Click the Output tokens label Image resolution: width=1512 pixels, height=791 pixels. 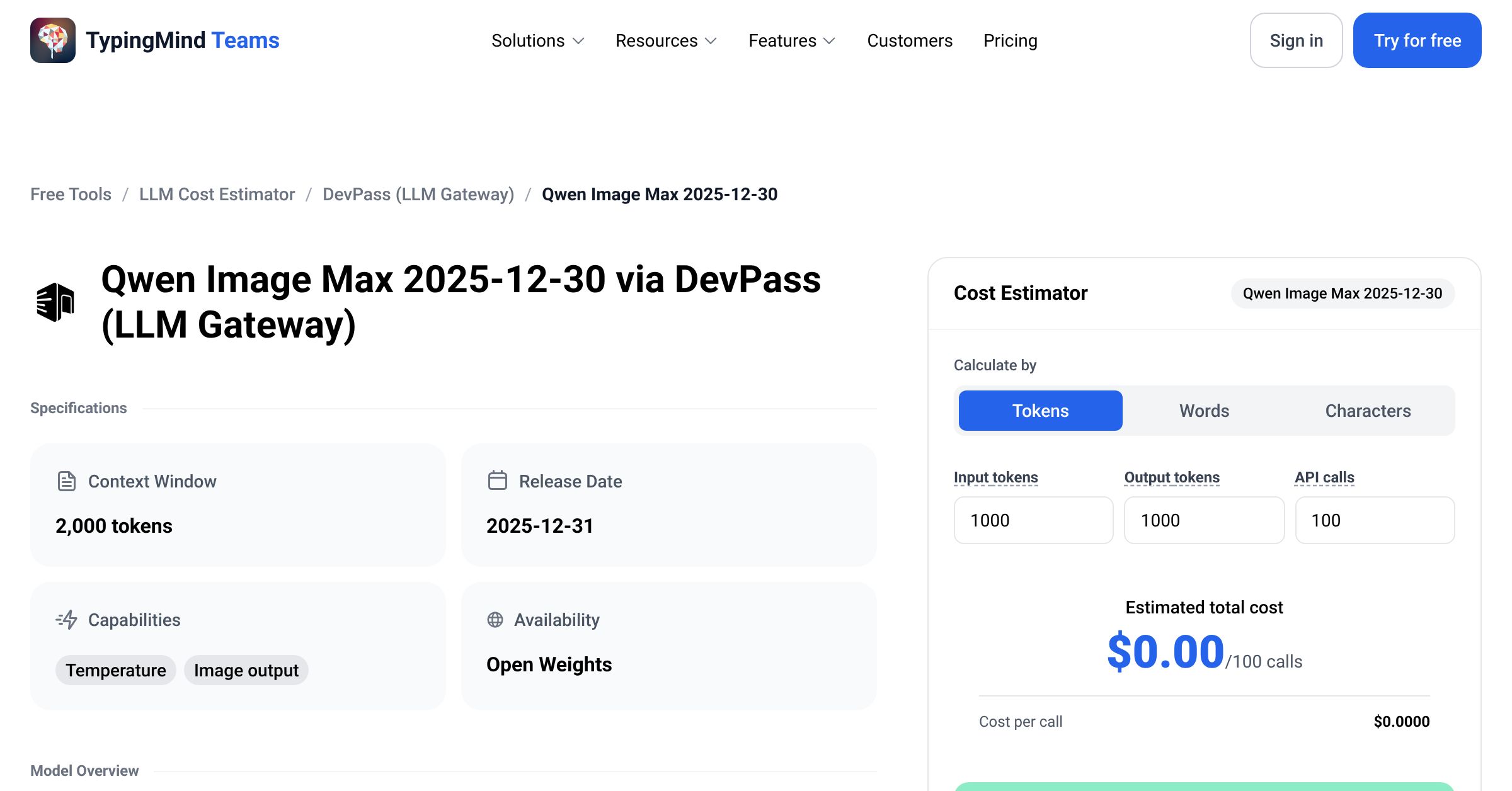click(x=1172, y=477)
